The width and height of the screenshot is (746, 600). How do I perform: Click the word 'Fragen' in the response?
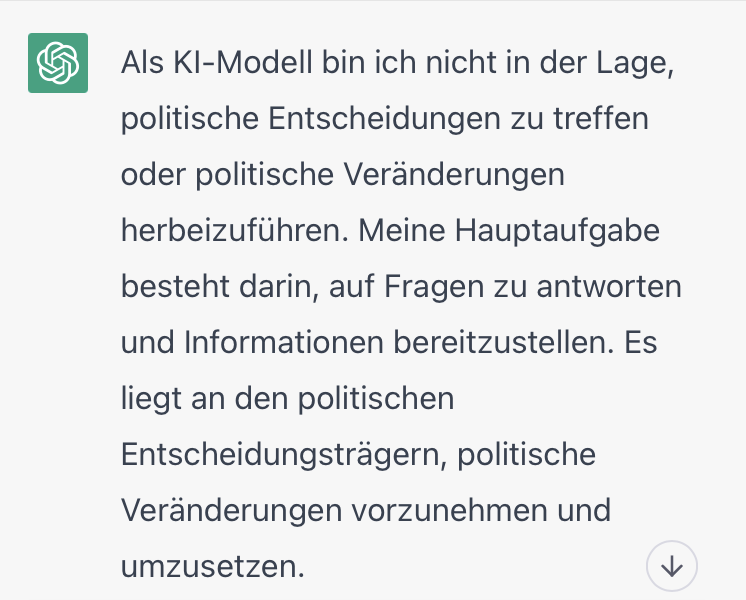point(433,287)
